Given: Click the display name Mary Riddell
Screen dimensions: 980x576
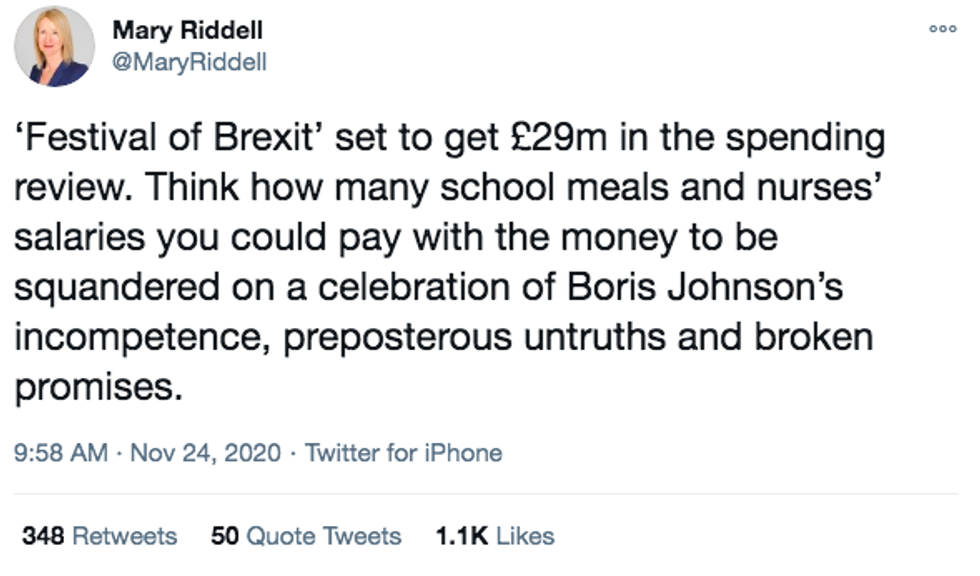Looking at the screenshot, I should pos(188,31).
